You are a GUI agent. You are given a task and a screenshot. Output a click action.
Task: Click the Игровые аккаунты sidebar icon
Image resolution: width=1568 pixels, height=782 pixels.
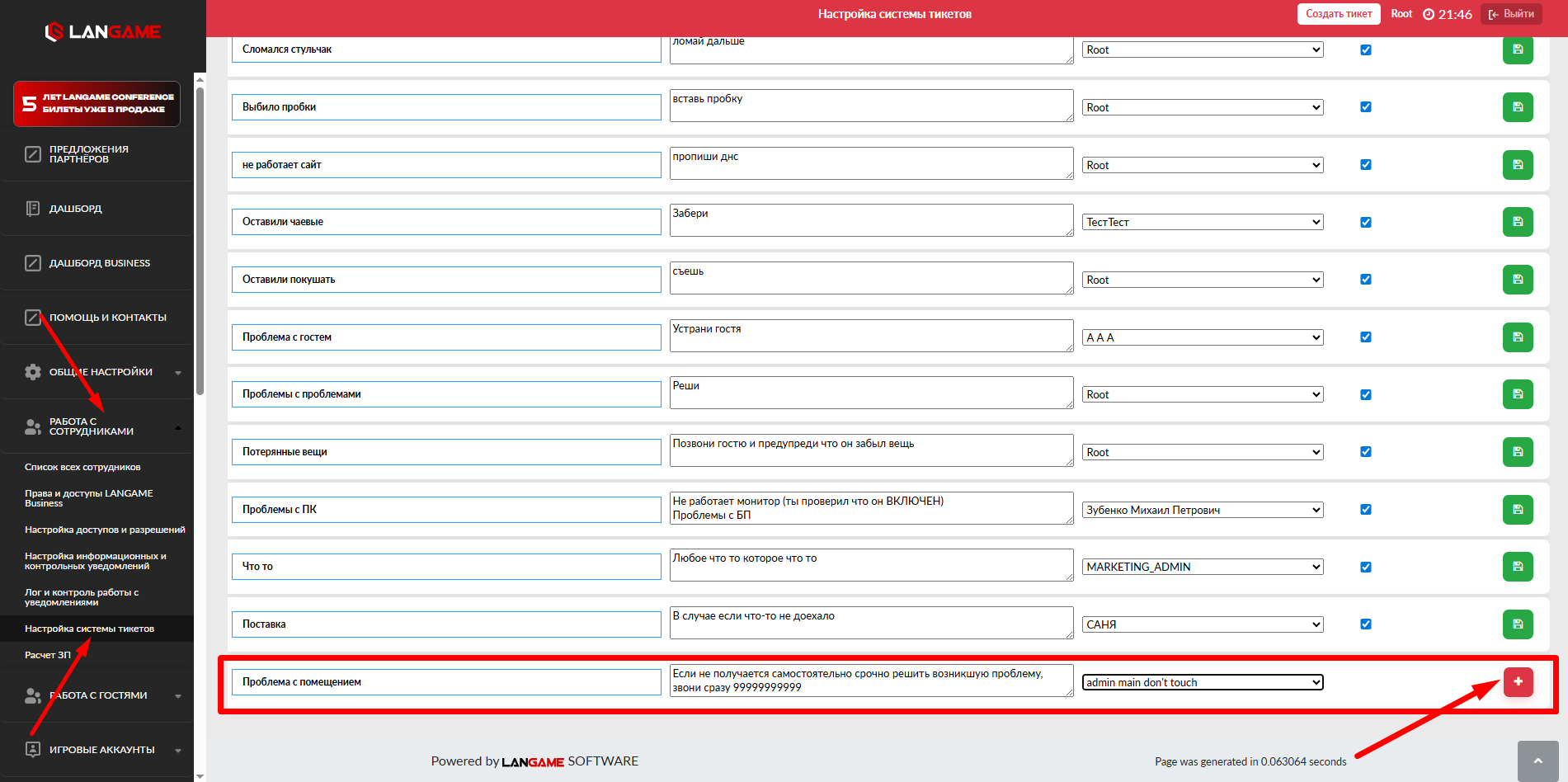[33, 750]
